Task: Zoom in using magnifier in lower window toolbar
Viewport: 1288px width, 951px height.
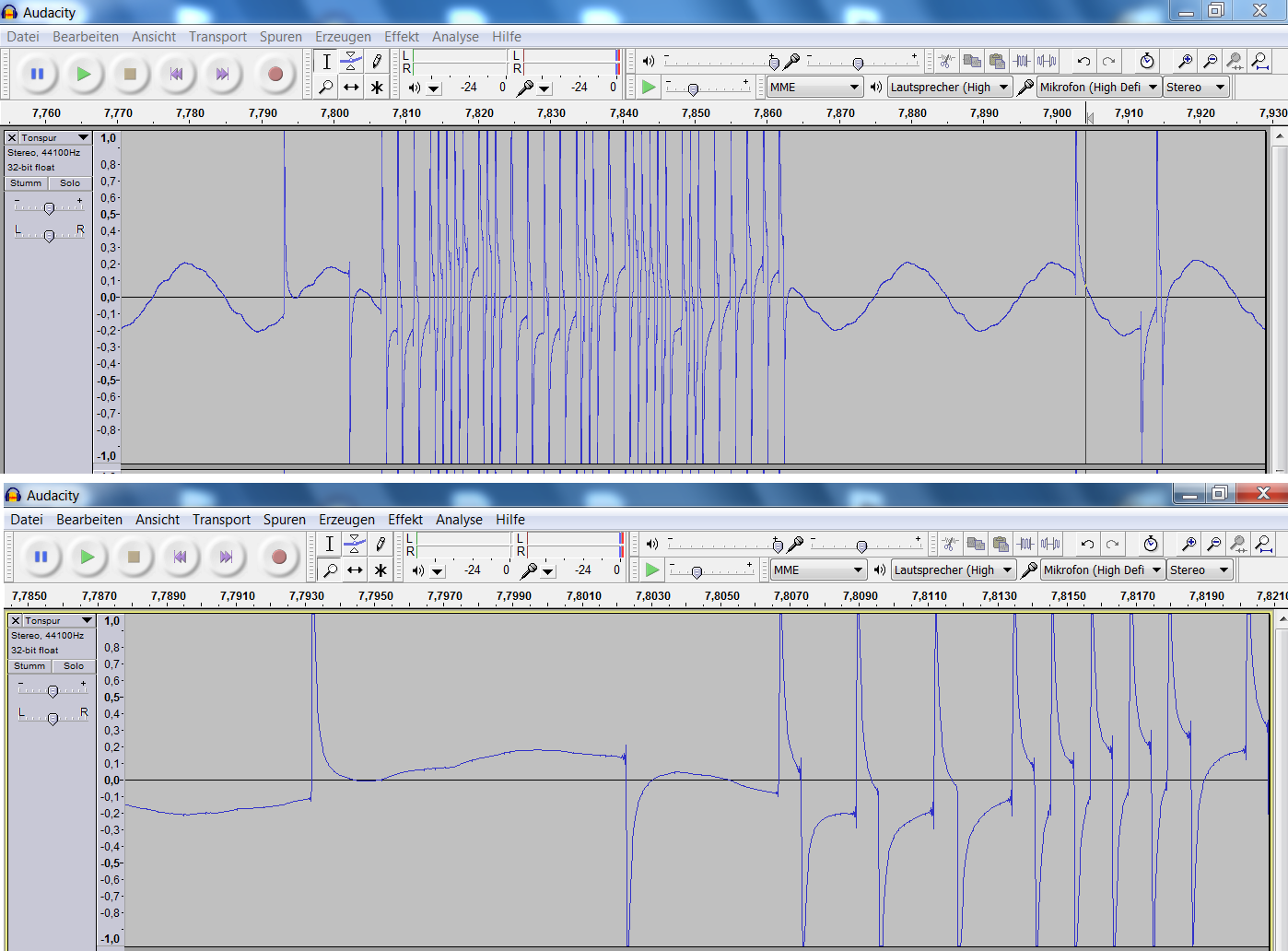Action: click(1188, 544)
